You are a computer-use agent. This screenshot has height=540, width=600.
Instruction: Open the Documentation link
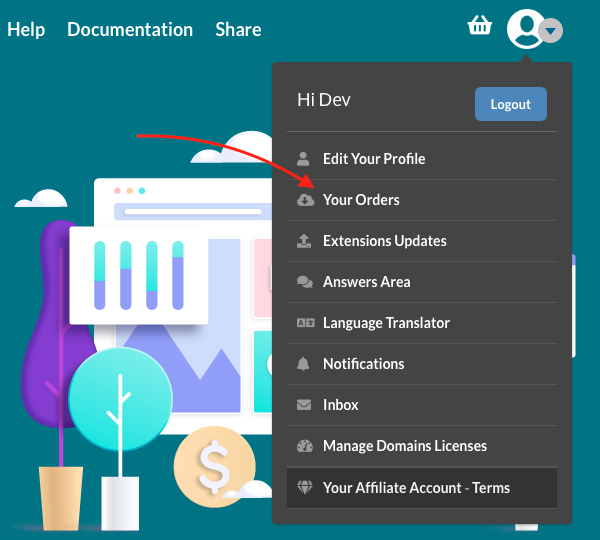coord(130,29)
